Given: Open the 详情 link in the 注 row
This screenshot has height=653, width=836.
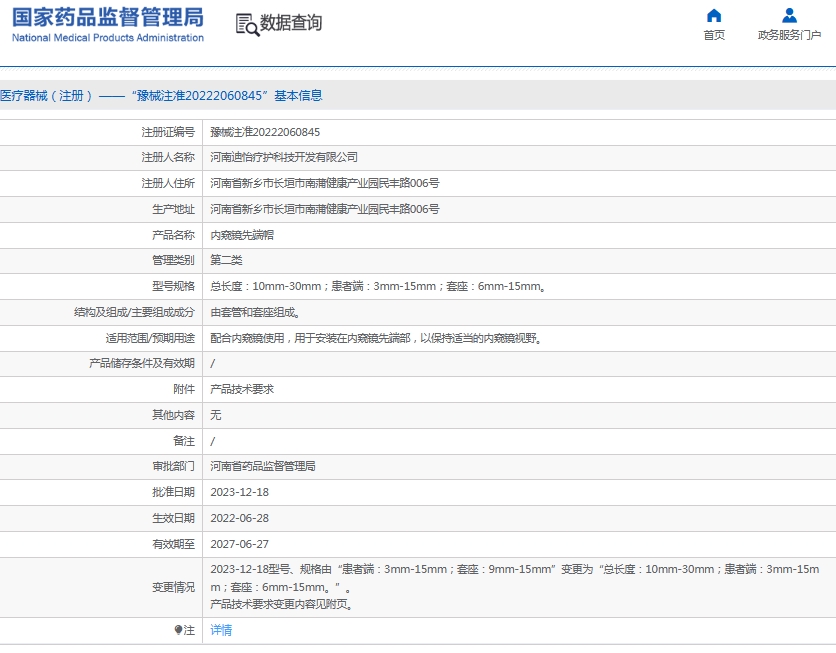Looking at the screenshot, I should (x=221, y=630).
